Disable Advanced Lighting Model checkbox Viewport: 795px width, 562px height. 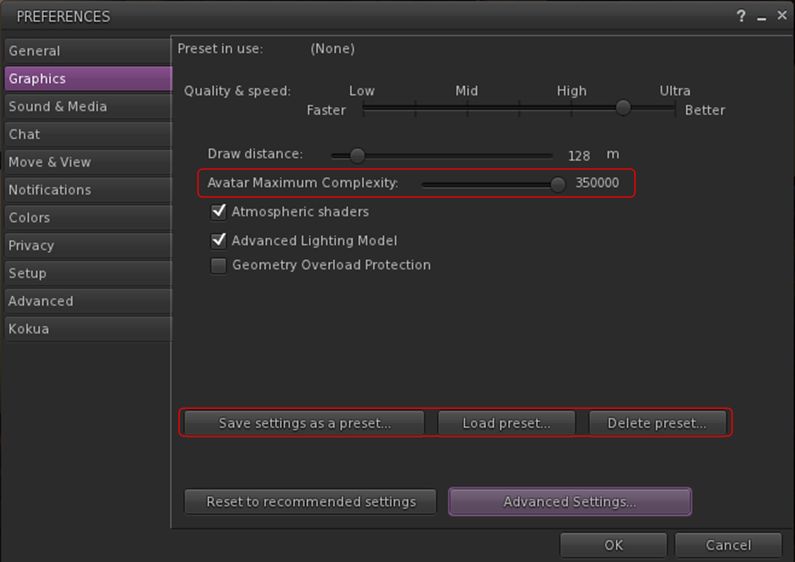(219, 240)
